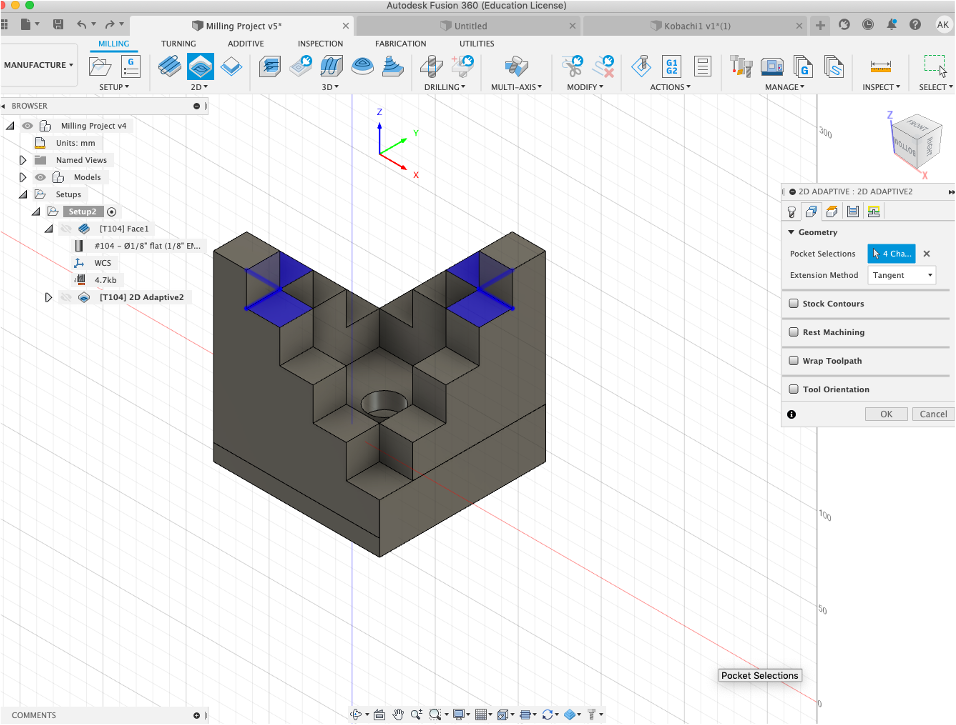Image resolution: width=956 pixels, height=725 pixels.
Task: Toggle visibility of [T104] 2D Adaptive2 operation
Action: [66, 298]
